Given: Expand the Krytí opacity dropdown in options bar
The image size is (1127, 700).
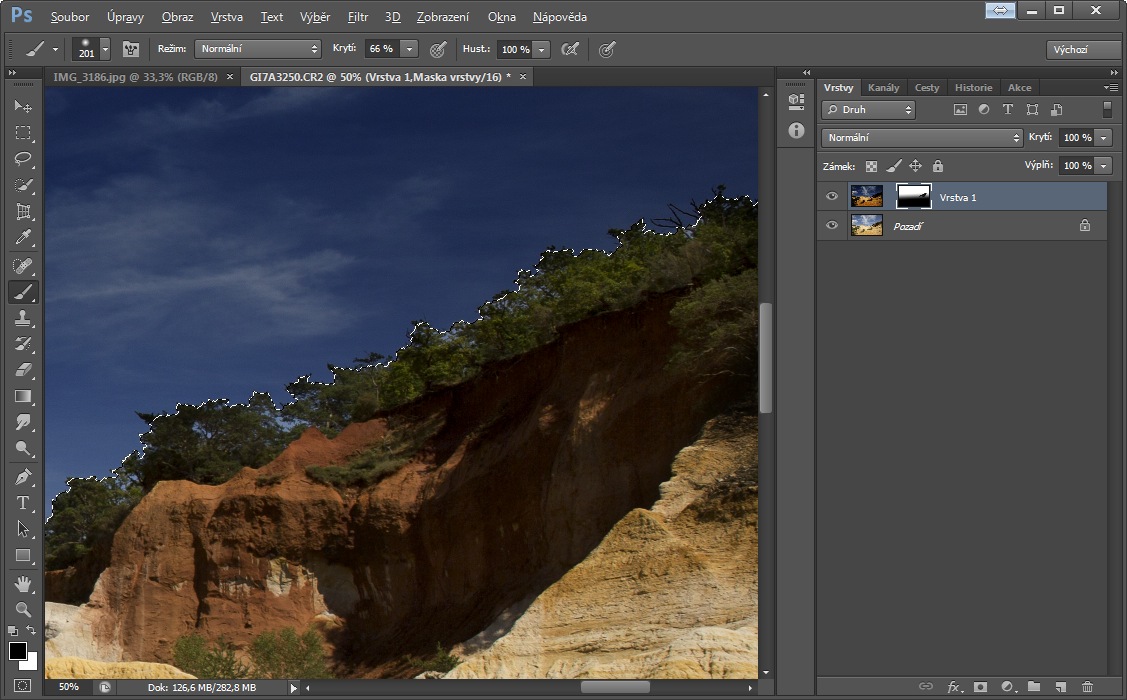Looking at the screenshot, I should pyautogui.click(x=411, y=49).
